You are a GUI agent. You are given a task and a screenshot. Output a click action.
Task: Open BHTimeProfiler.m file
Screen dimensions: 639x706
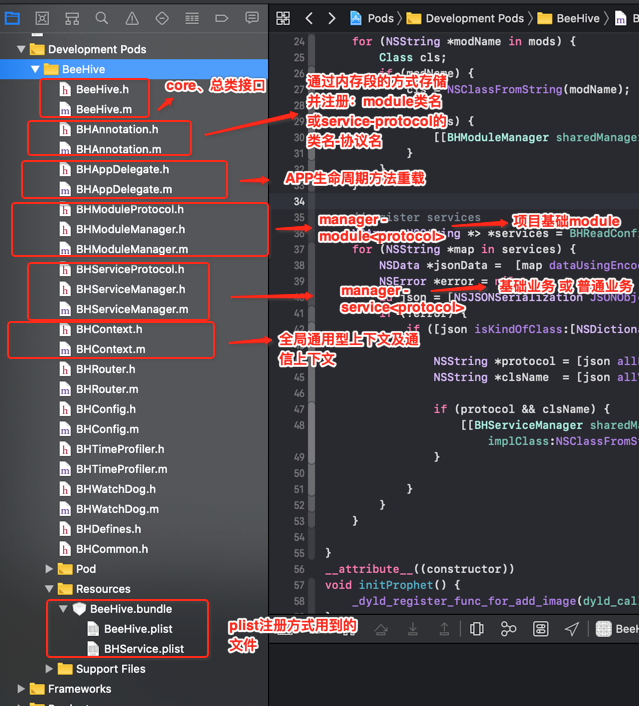point(113,469)
